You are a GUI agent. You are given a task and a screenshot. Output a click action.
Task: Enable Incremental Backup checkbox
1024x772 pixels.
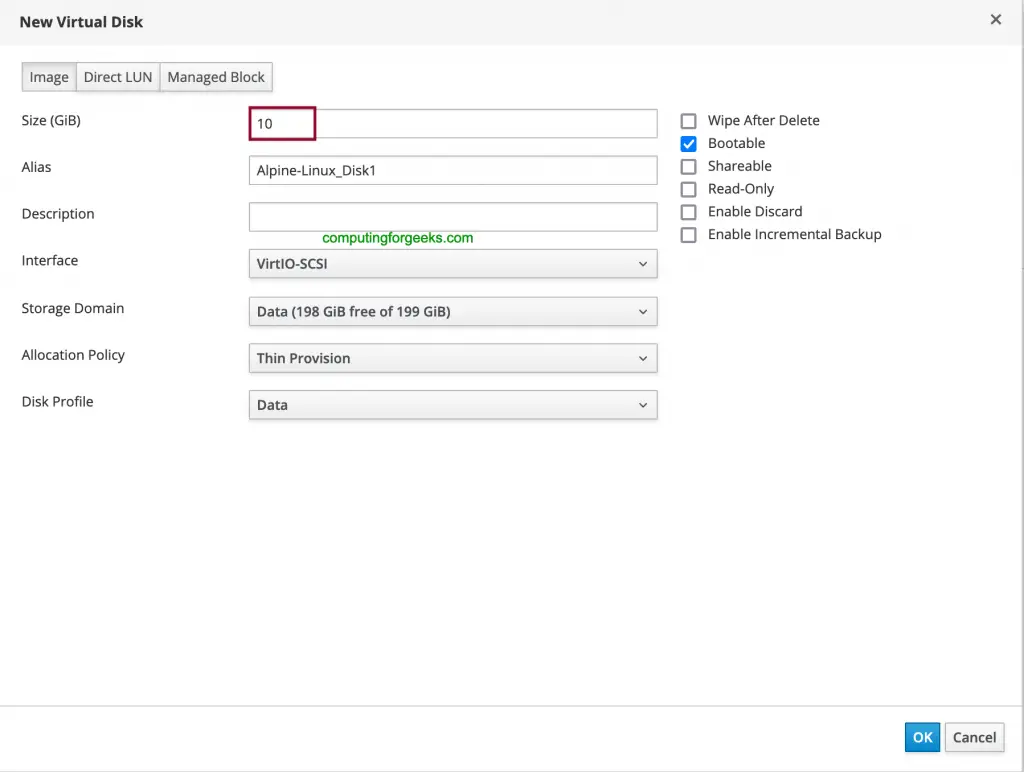(688, 235)
